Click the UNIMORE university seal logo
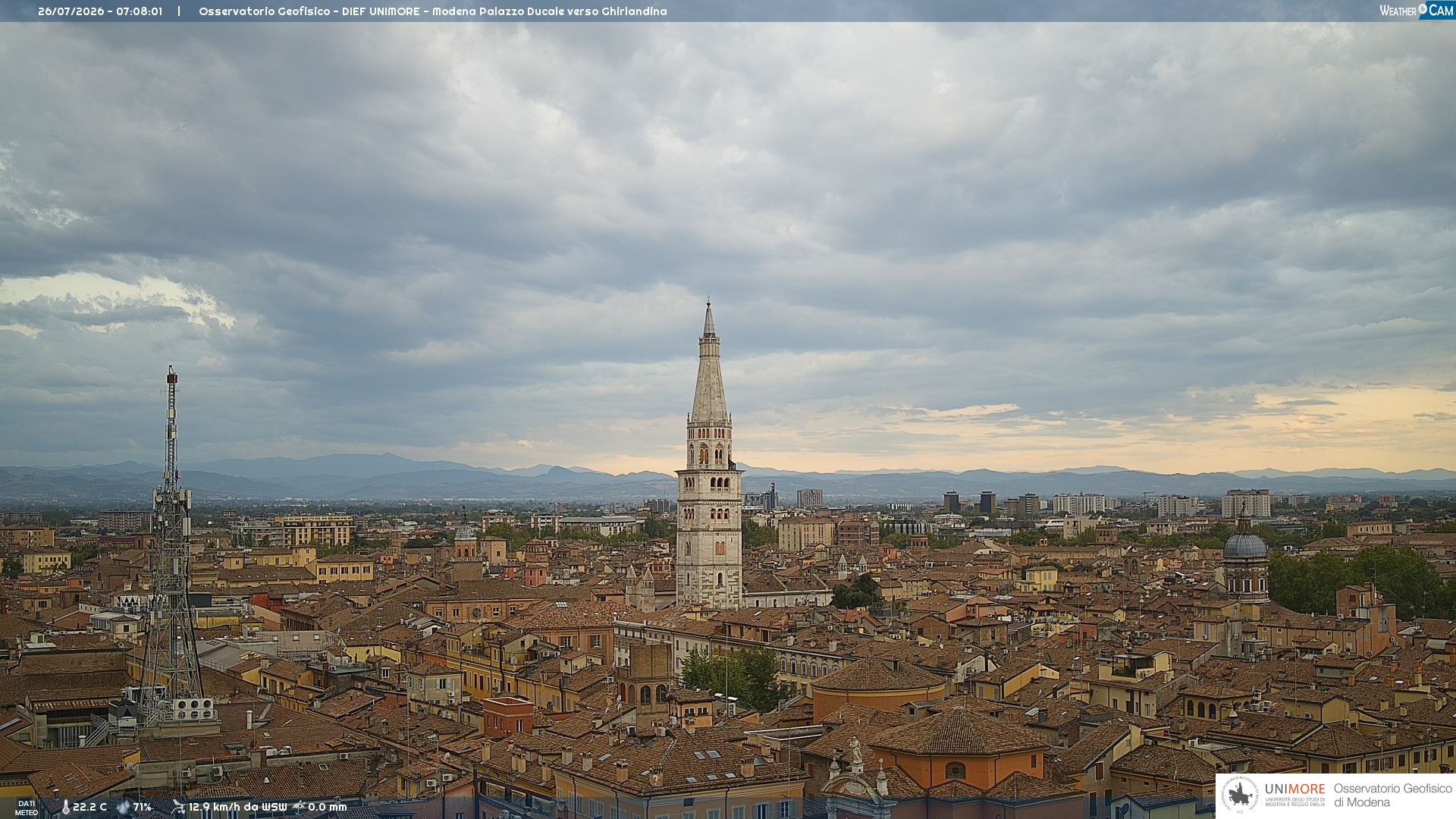 (x=1240, y=795)
